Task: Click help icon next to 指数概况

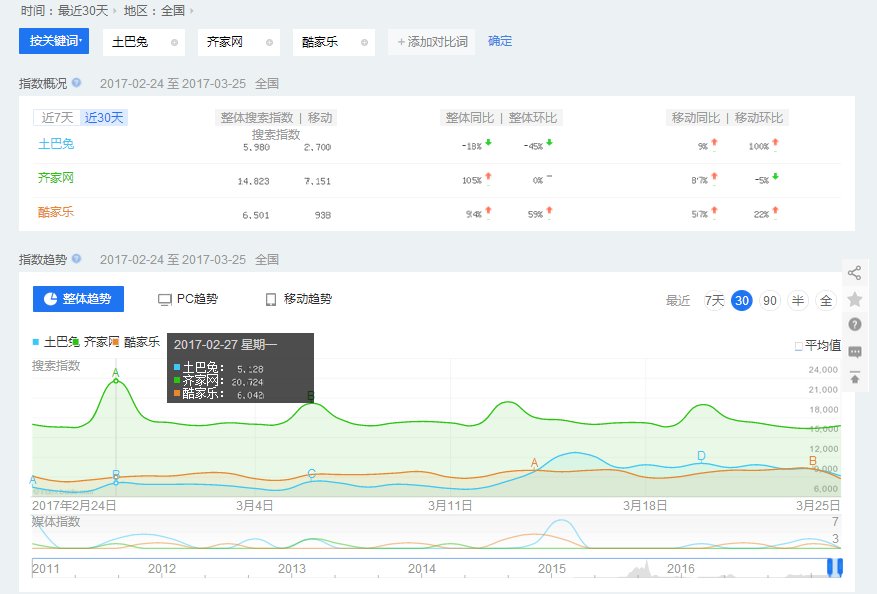Action: [x=77, y=83]
